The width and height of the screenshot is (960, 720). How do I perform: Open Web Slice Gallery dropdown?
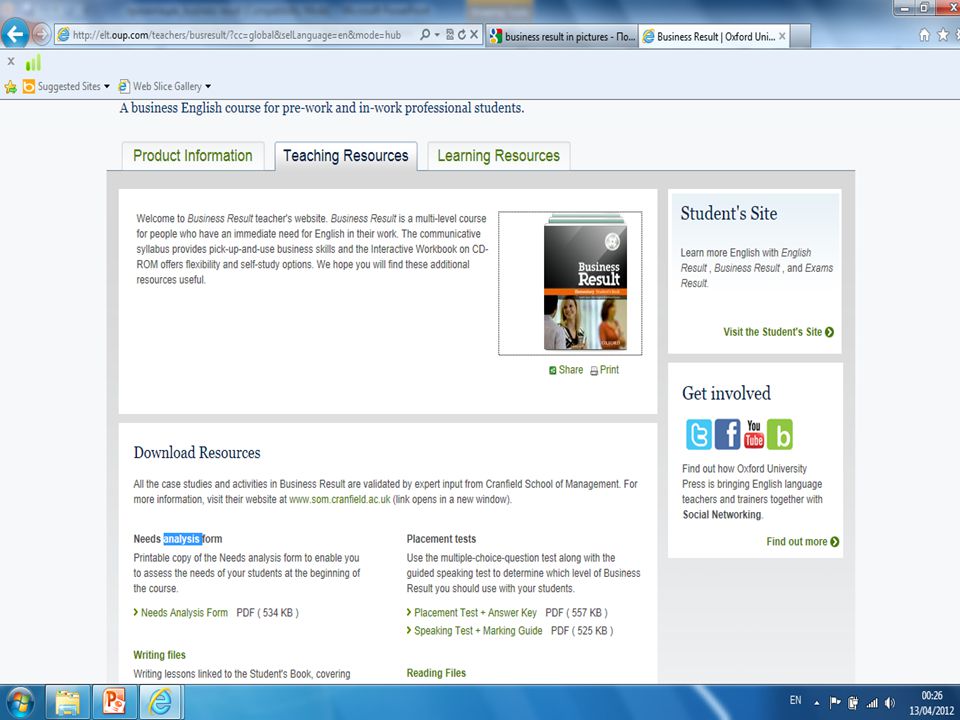(x=165, y=86)
